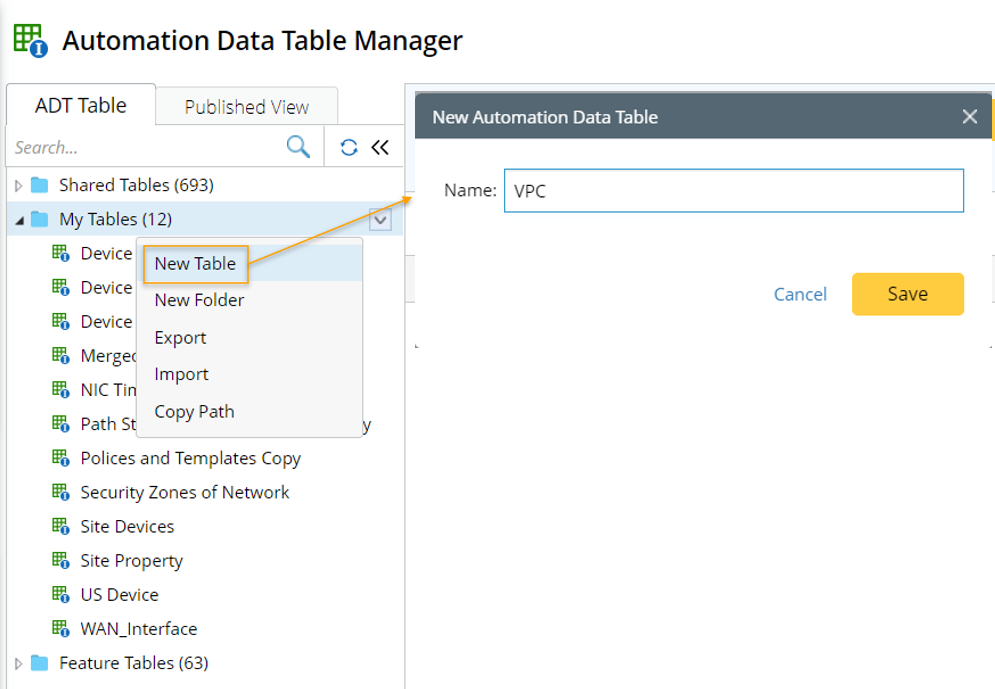Click the Cancel link in dialog
Screen dimensions: 995x689
click(800, 294)
